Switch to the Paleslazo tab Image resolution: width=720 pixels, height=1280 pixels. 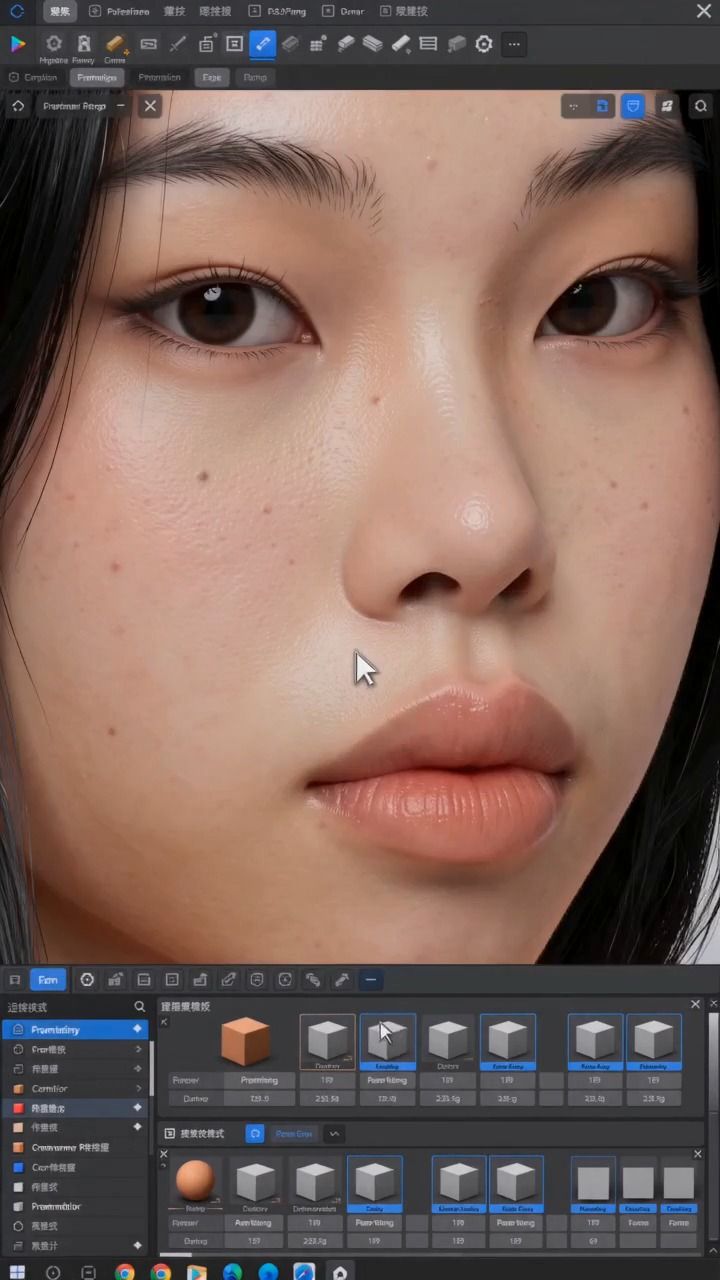(x=120, y=11)
